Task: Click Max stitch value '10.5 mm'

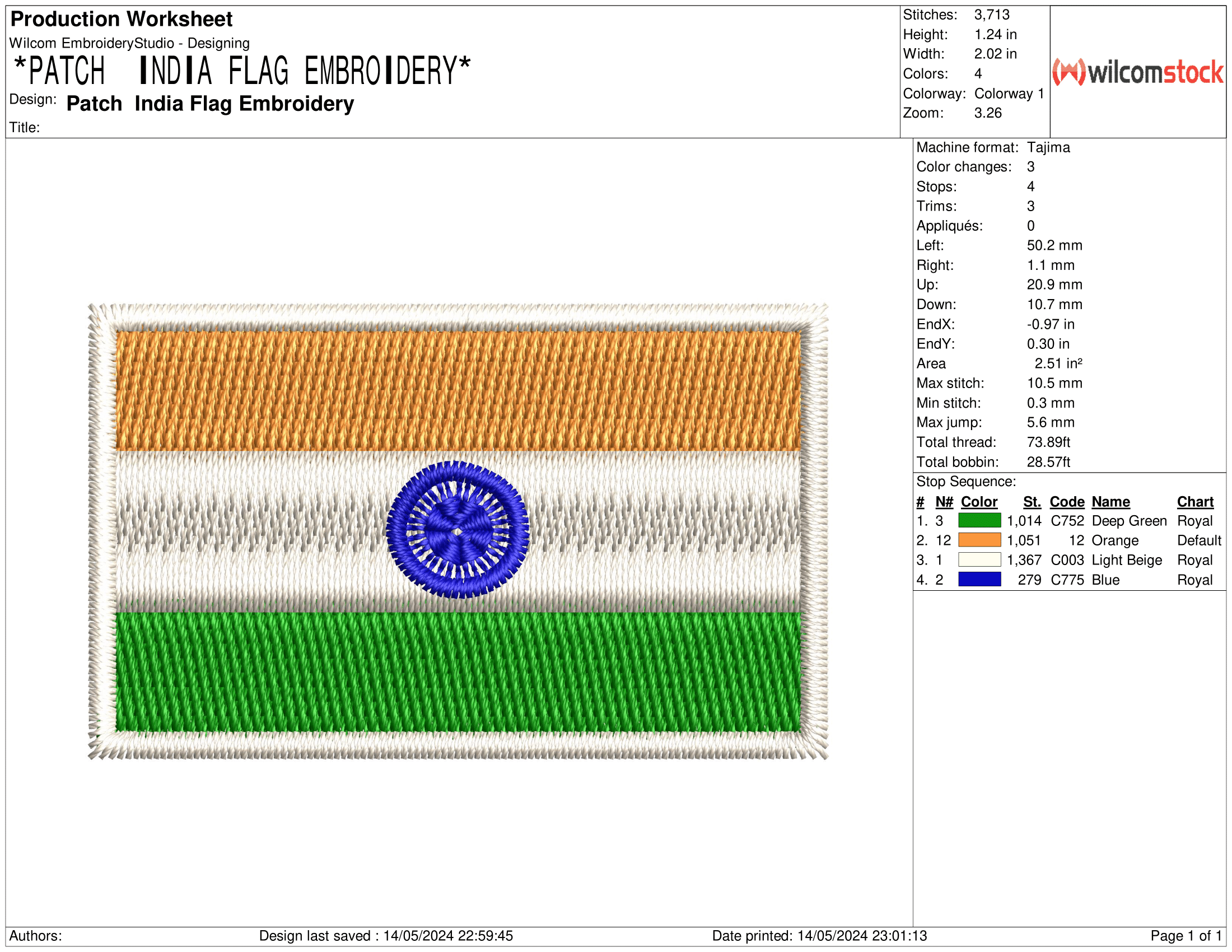Action: coord(1054,384)
